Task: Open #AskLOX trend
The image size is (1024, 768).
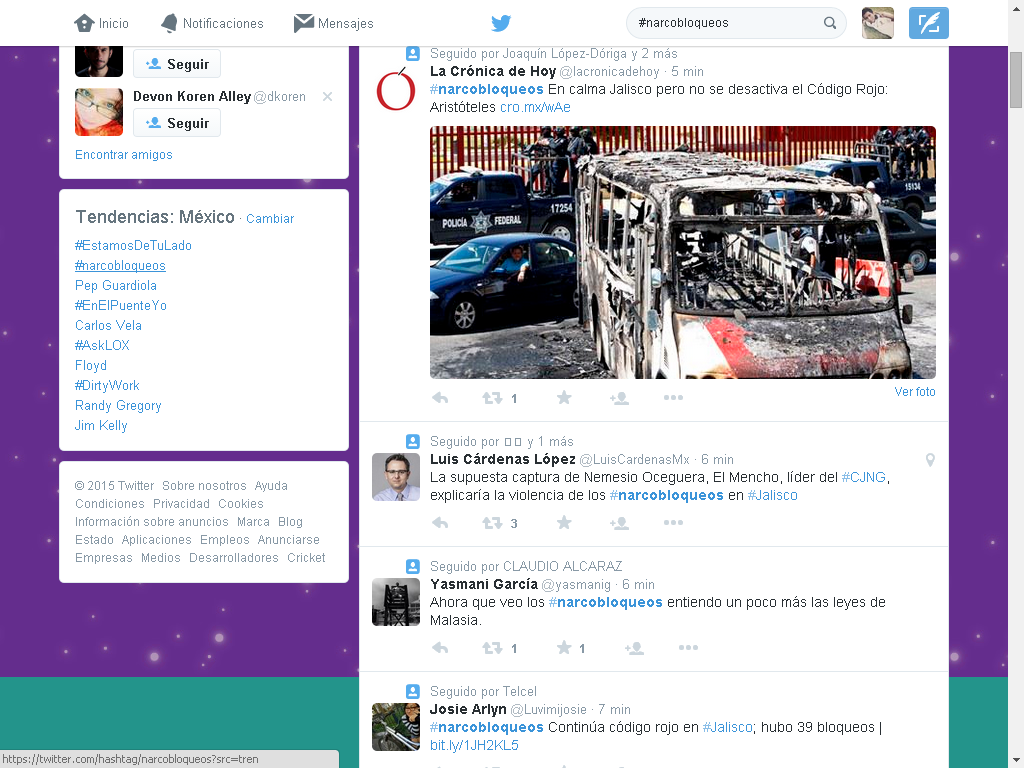Action: click(102, 345)
